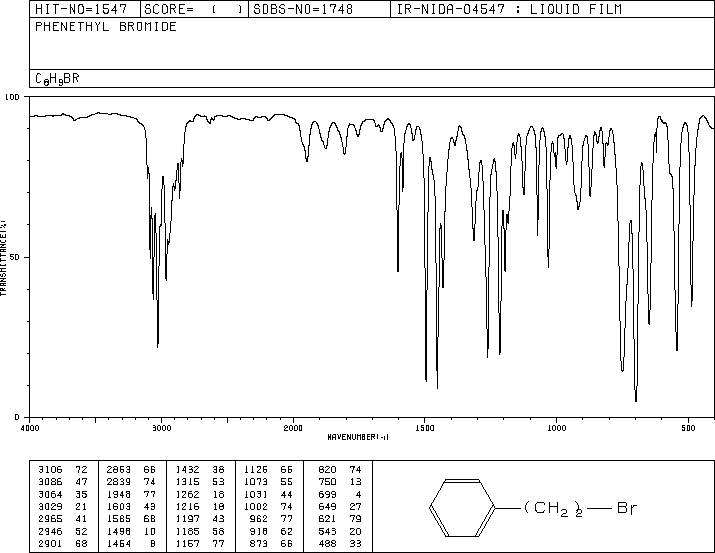
Task: Click the peak table value "1216"
Action: (x=187, y=506)
